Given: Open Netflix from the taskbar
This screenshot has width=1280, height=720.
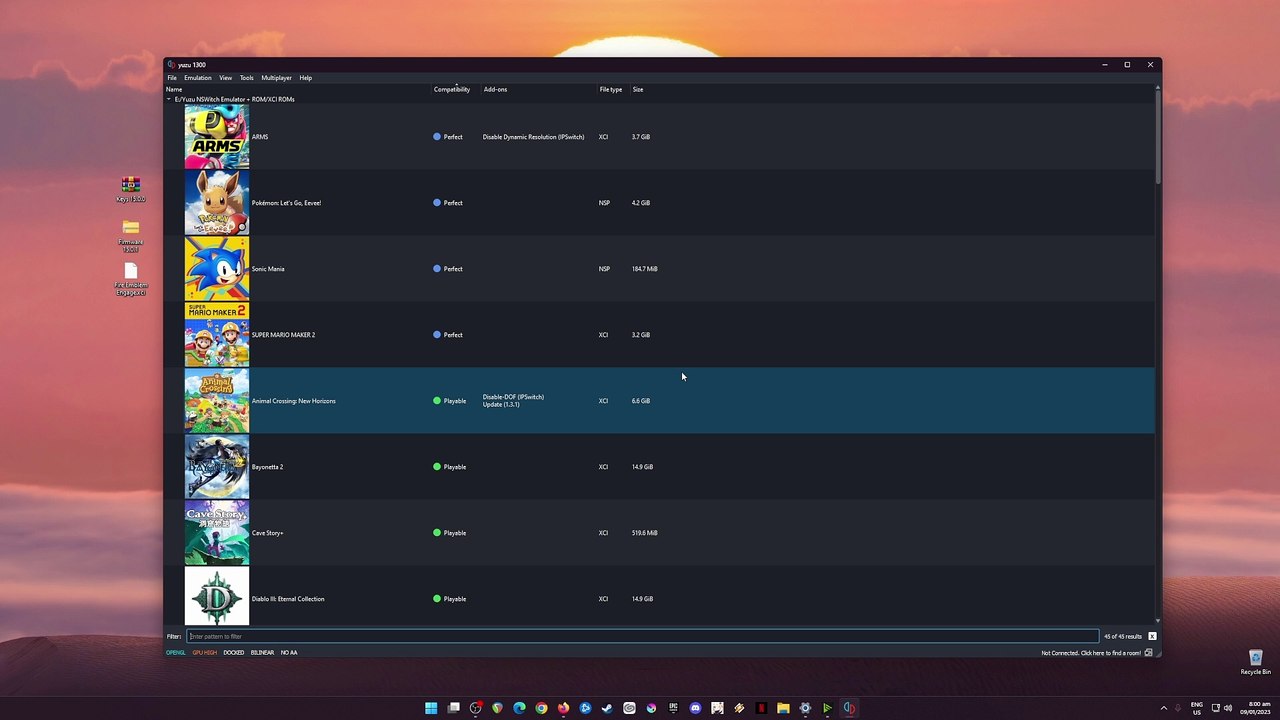Looking at the screenshot, I should pos(761,708).
